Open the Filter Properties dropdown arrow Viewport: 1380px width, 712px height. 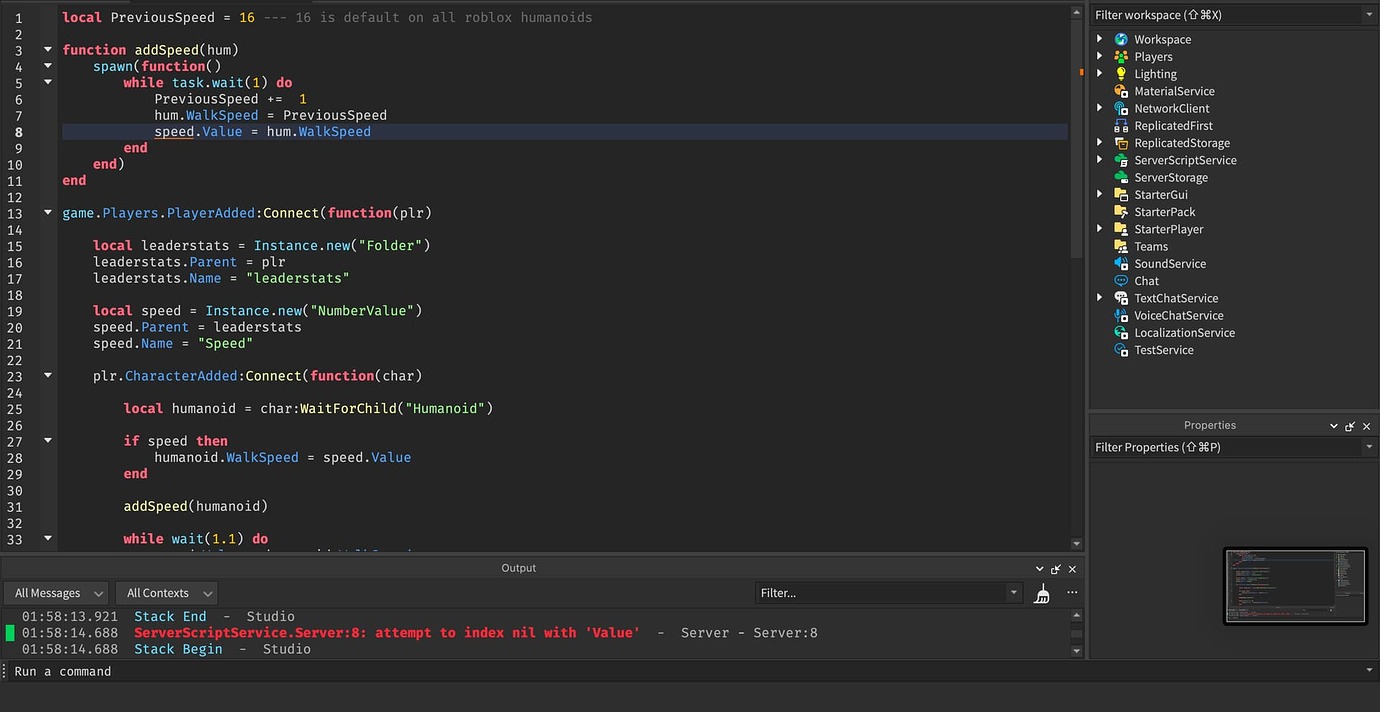(1369, 447)
